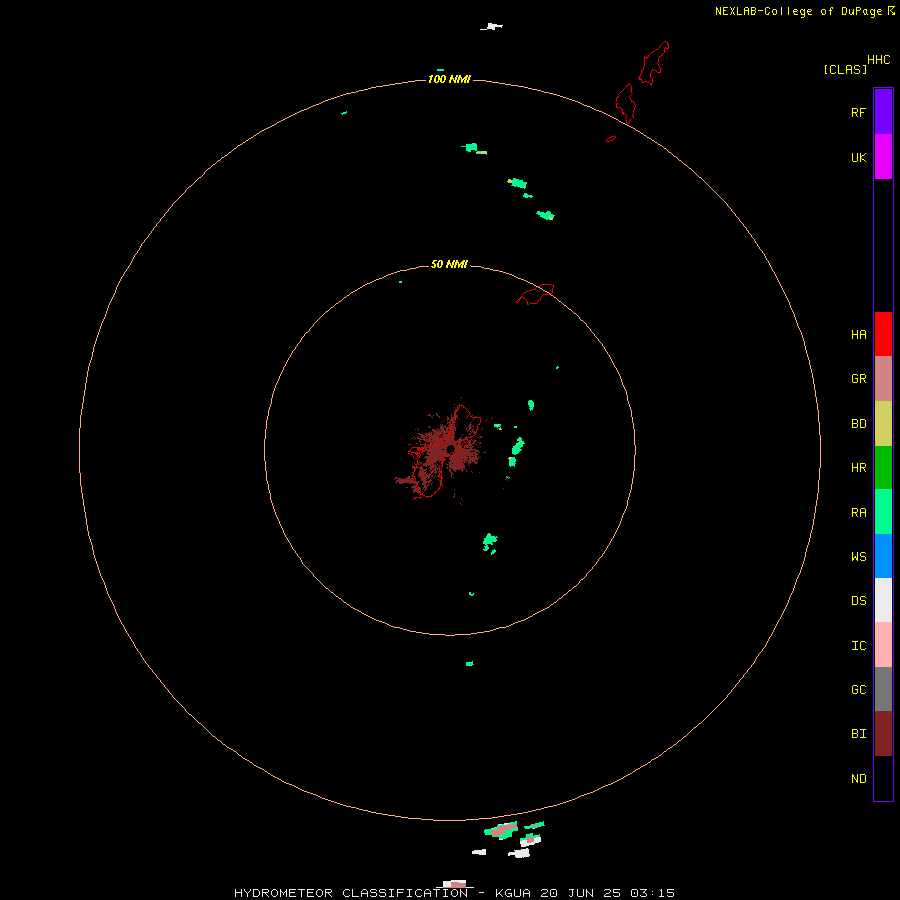
Task: Click the GC legend label
Action: click(x=858, y=690)
